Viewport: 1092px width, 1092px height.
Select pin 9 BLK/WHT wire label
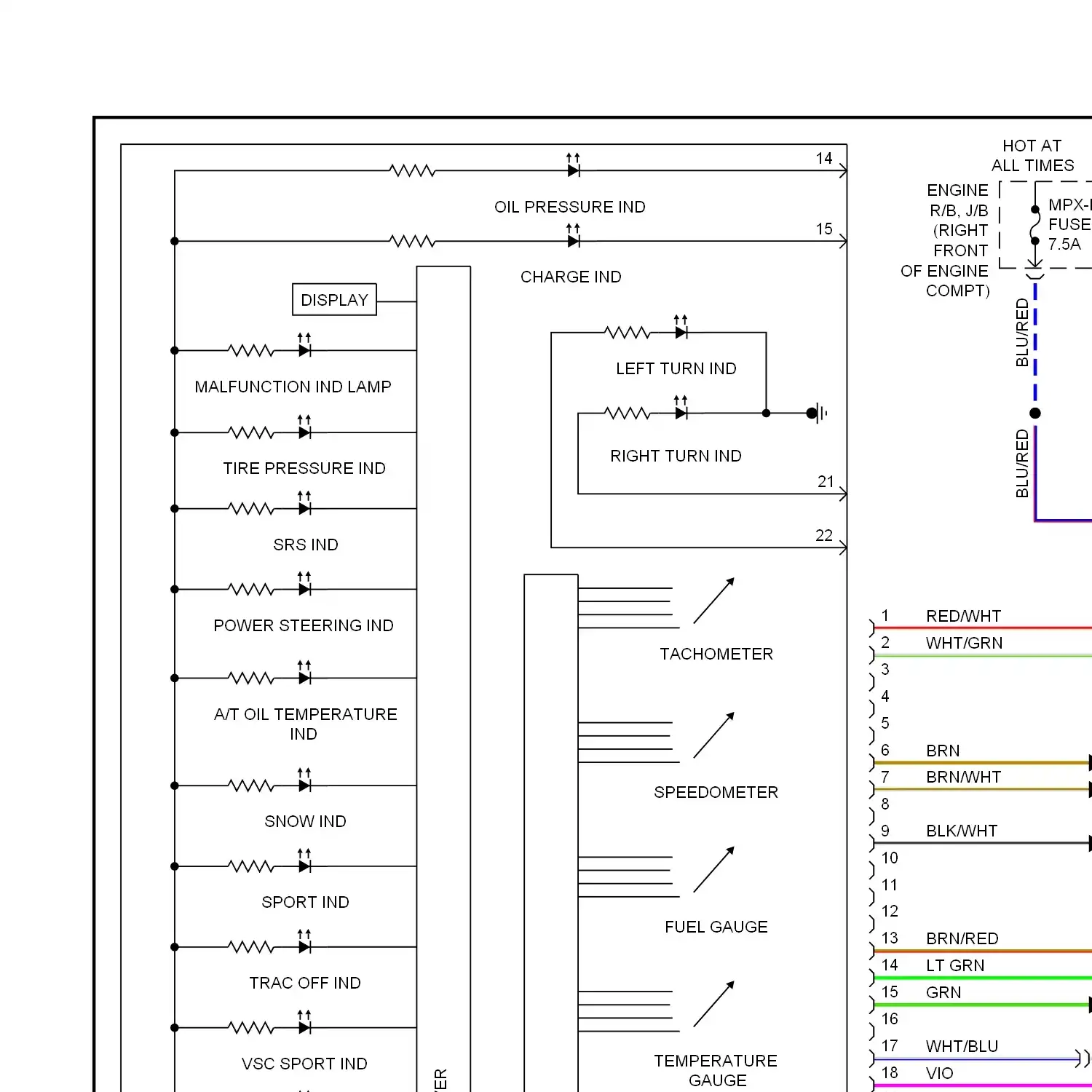click(962, 831)
